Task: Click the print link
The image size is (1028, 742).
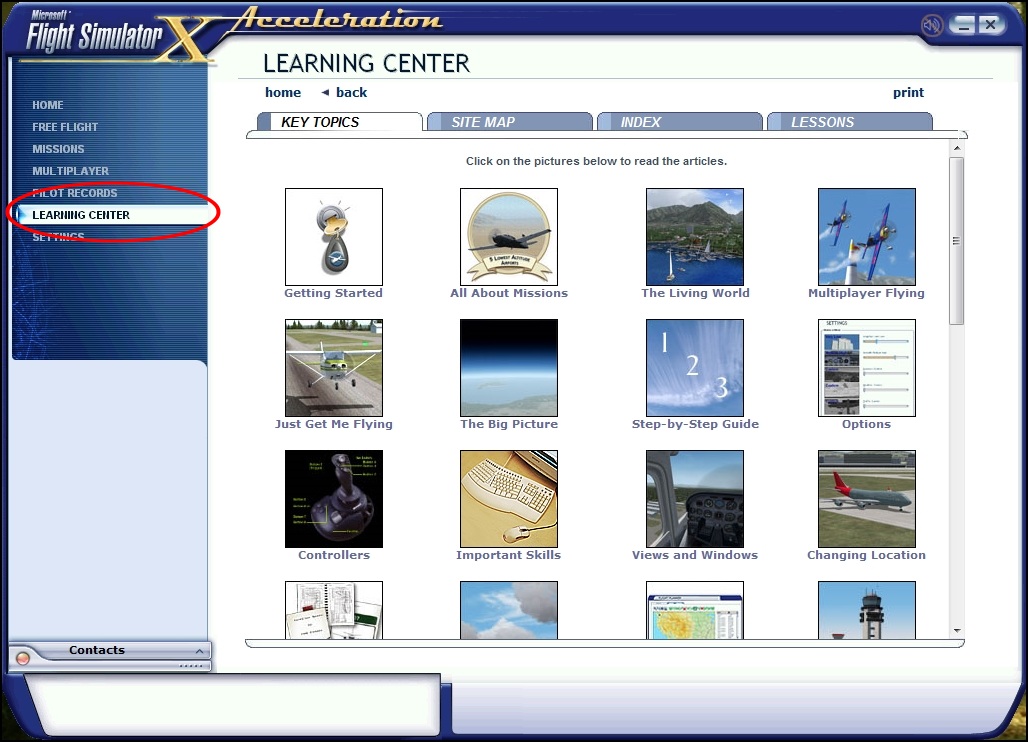Action: pos(908,92)
